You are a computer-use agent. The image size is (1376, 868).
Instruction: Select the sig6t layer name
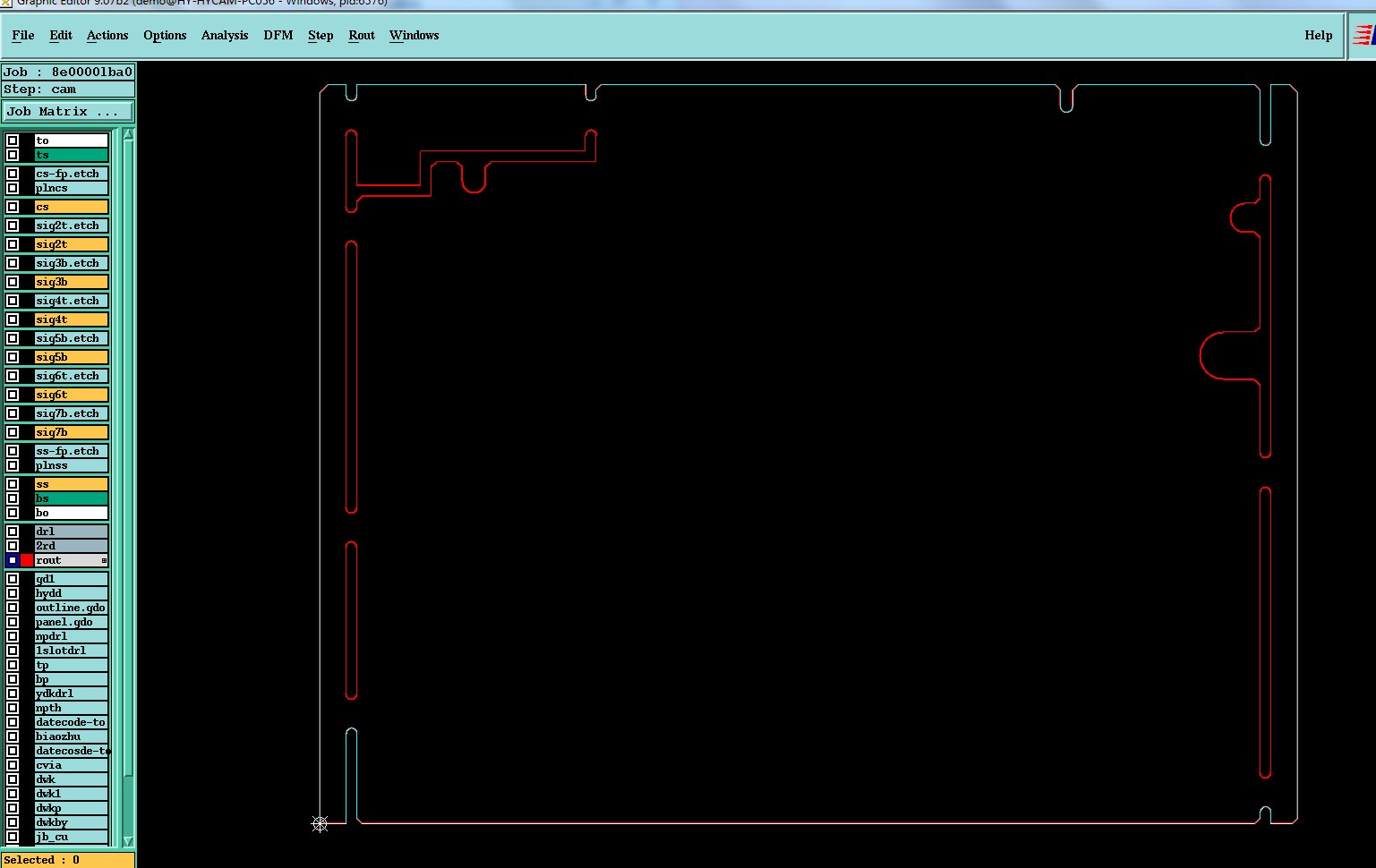click(x=72, y=395)
